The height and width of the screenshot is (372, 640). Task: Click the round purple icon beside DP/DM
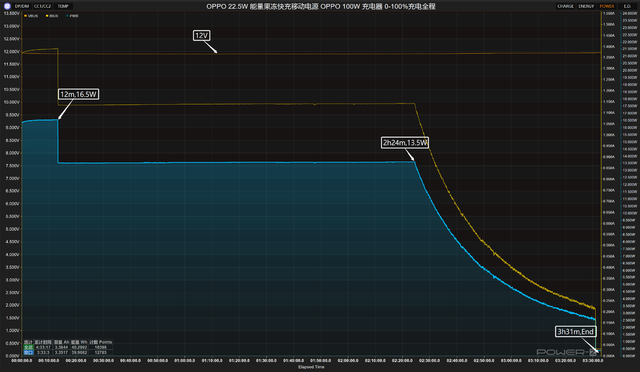[7, 6]
